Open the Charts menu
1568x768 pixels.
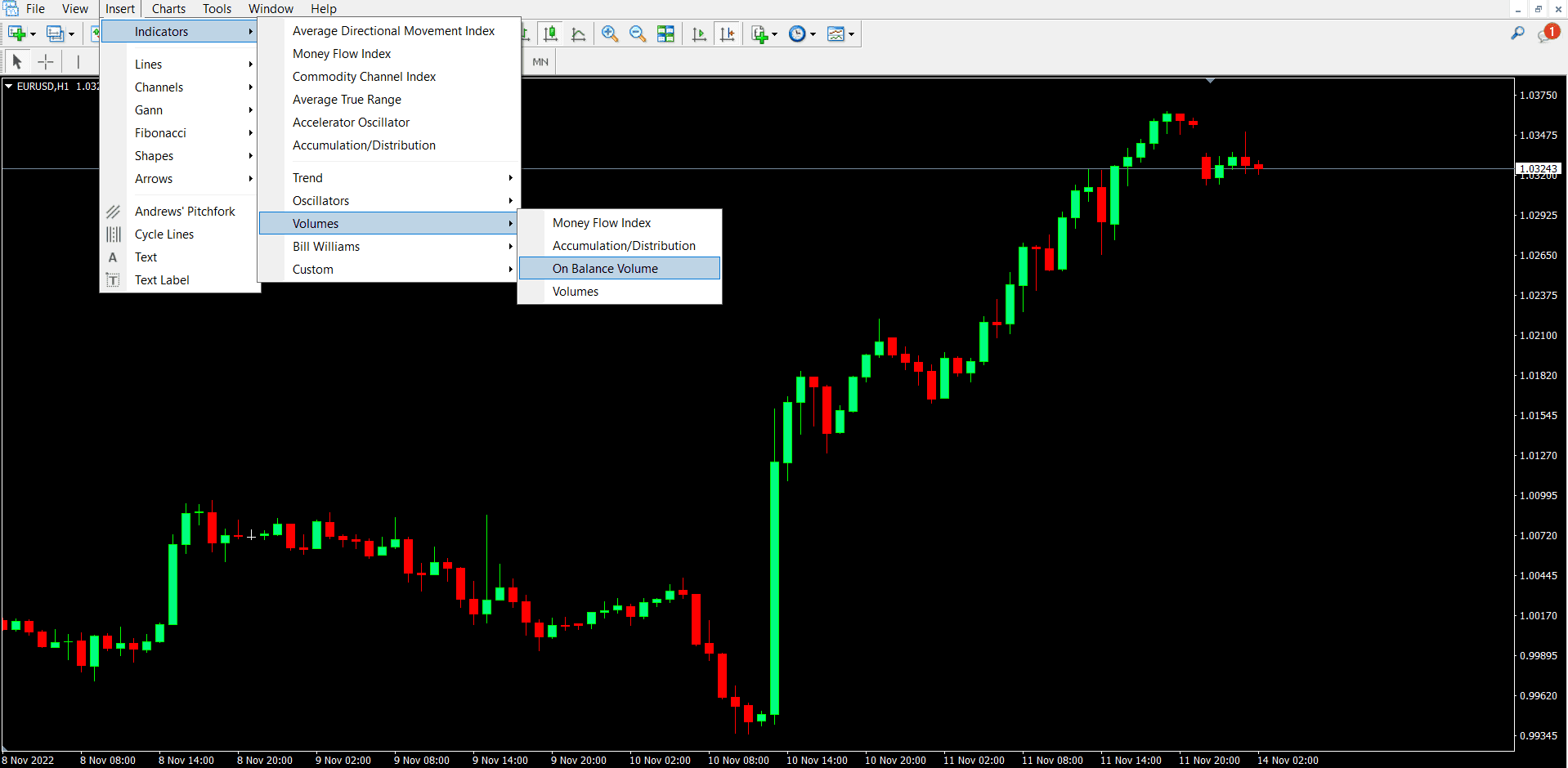pyautogui.click(x=168, y=9)
